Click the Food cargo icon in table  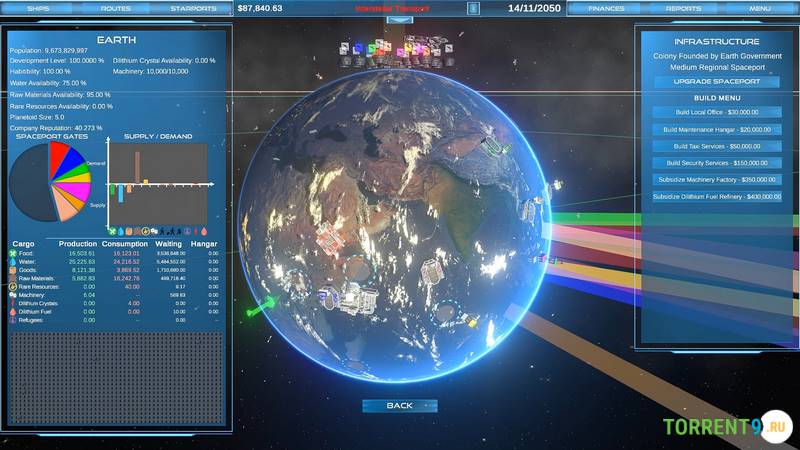point(14,254)
